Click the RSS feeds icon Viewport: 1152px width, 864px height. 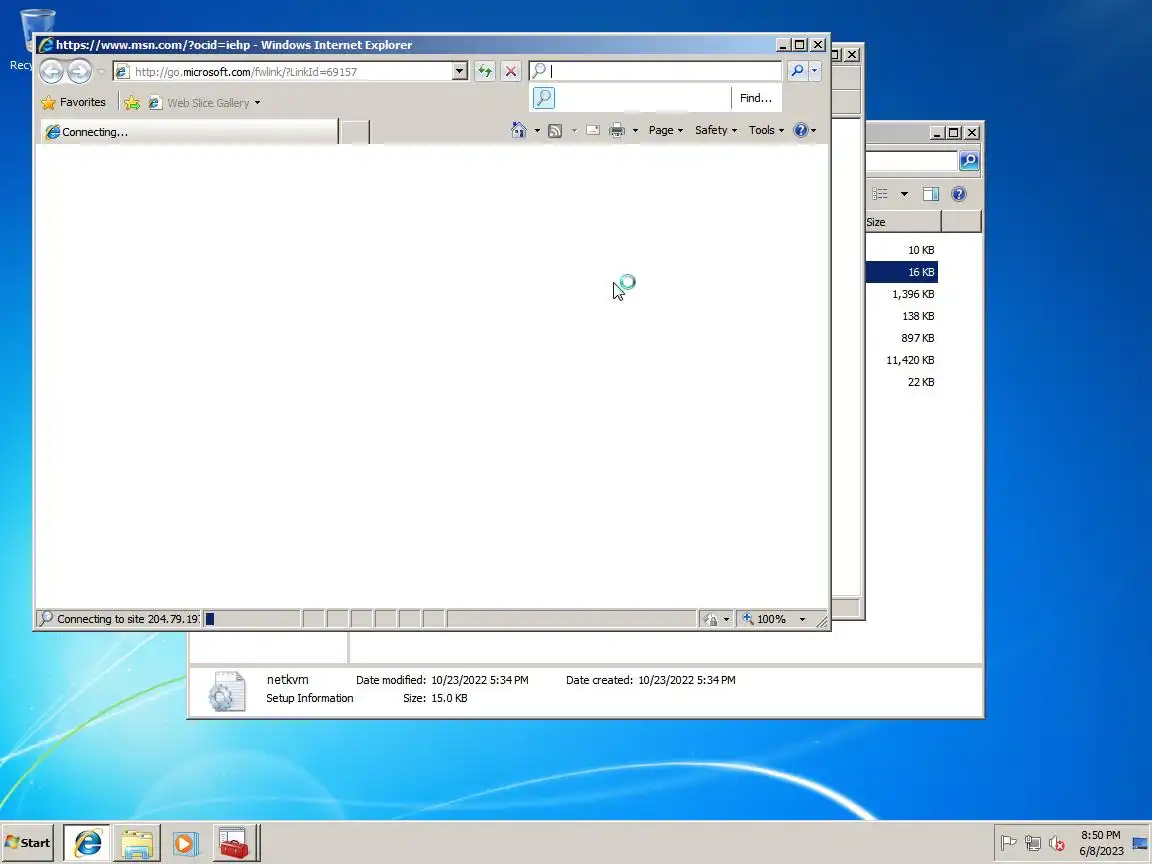(x=555, y=131)
